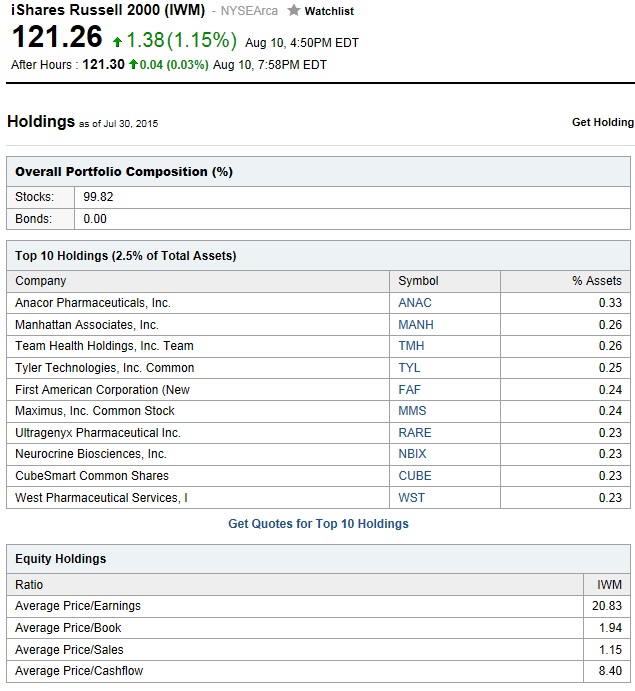Click Get Quotes for Top 10 Holdings
This screenshot has width=635, height=691.
coord(318,524)
